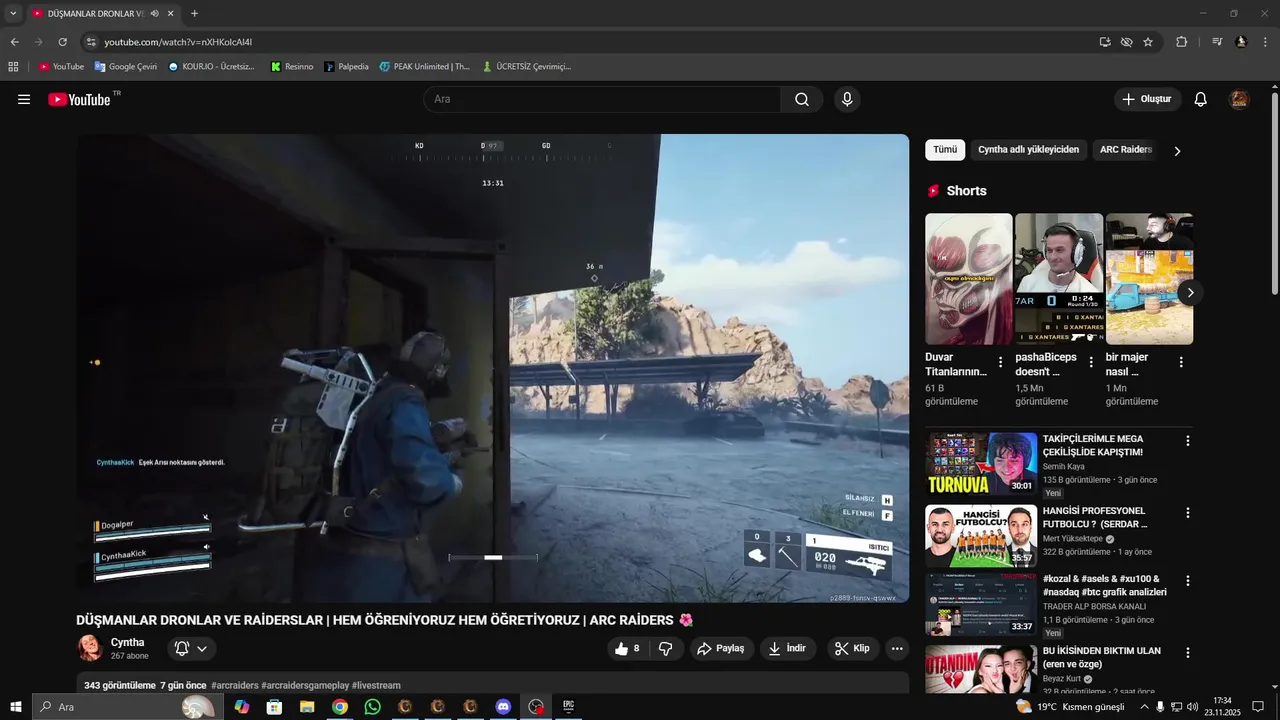Screen dimensions: 1280x720
Task: Open options for bir majer short
Action: click(1181, 363)
